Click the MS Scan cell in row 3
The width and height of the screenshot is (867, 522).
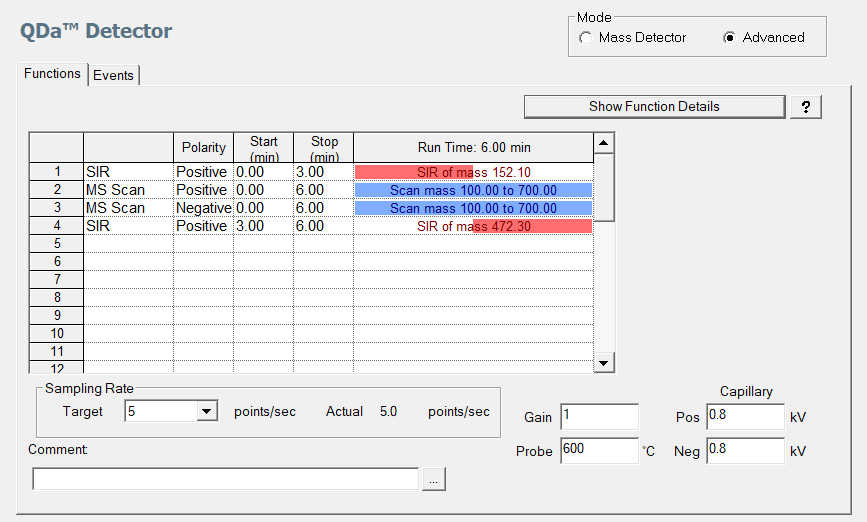tap(128, 208)
